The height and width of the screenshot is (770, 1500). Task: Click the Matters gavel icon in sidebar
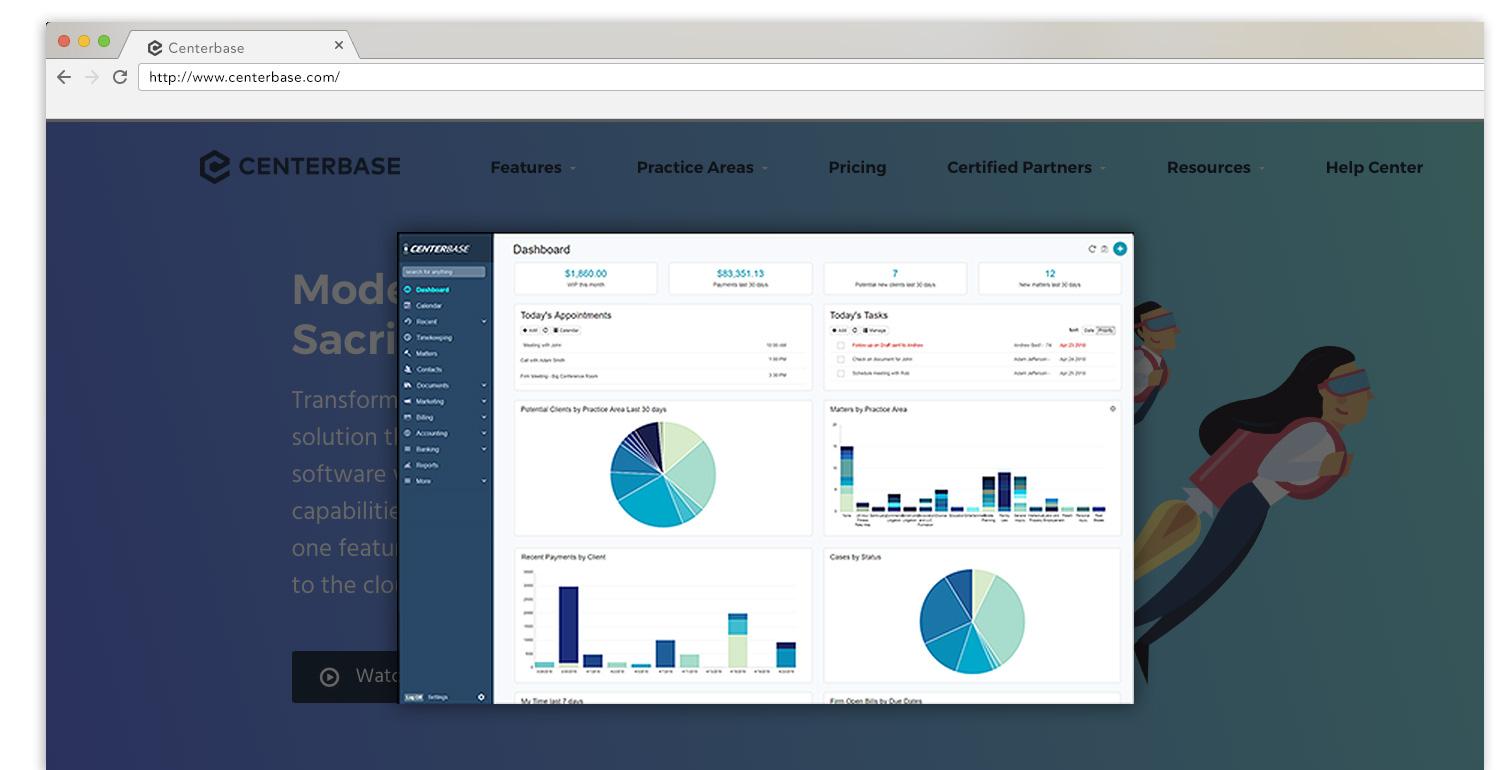click(408, 354)
